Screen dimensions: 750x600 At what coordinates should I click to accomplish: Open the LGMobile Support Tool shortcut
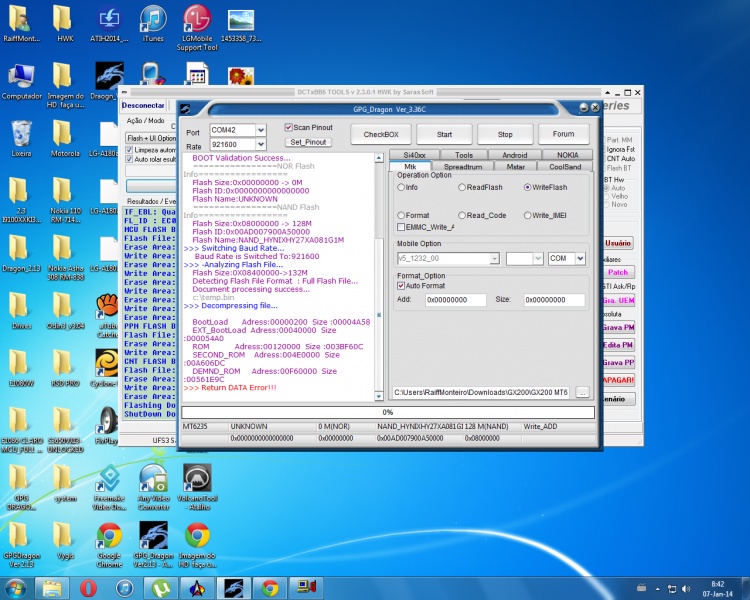[x=197, y=28]
